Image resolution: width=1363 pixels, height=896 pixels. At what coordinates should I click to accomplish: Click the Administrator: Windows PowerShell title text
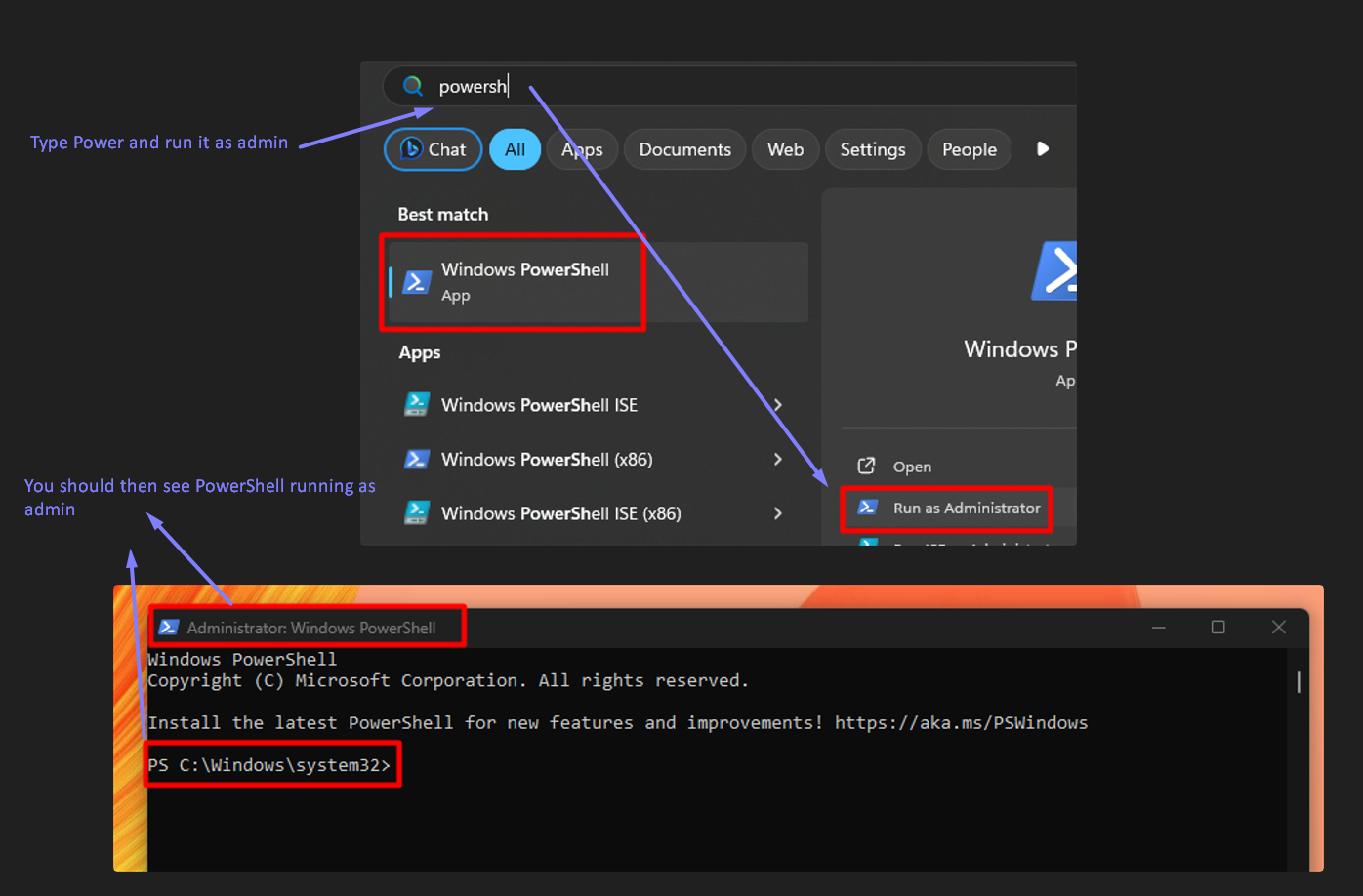311,628
